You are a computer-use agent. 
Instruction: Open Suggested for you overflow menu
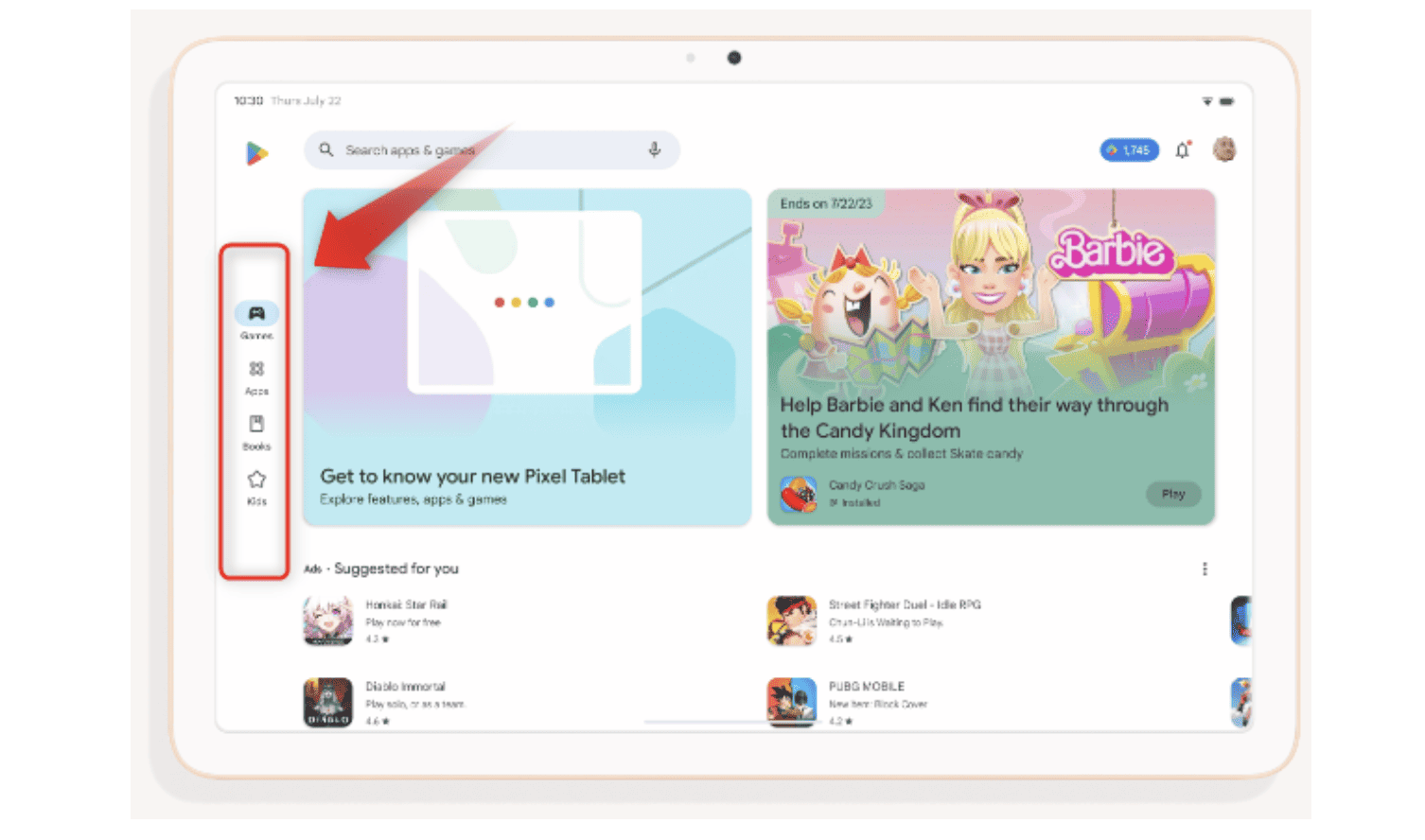(x=1205, y=569)
